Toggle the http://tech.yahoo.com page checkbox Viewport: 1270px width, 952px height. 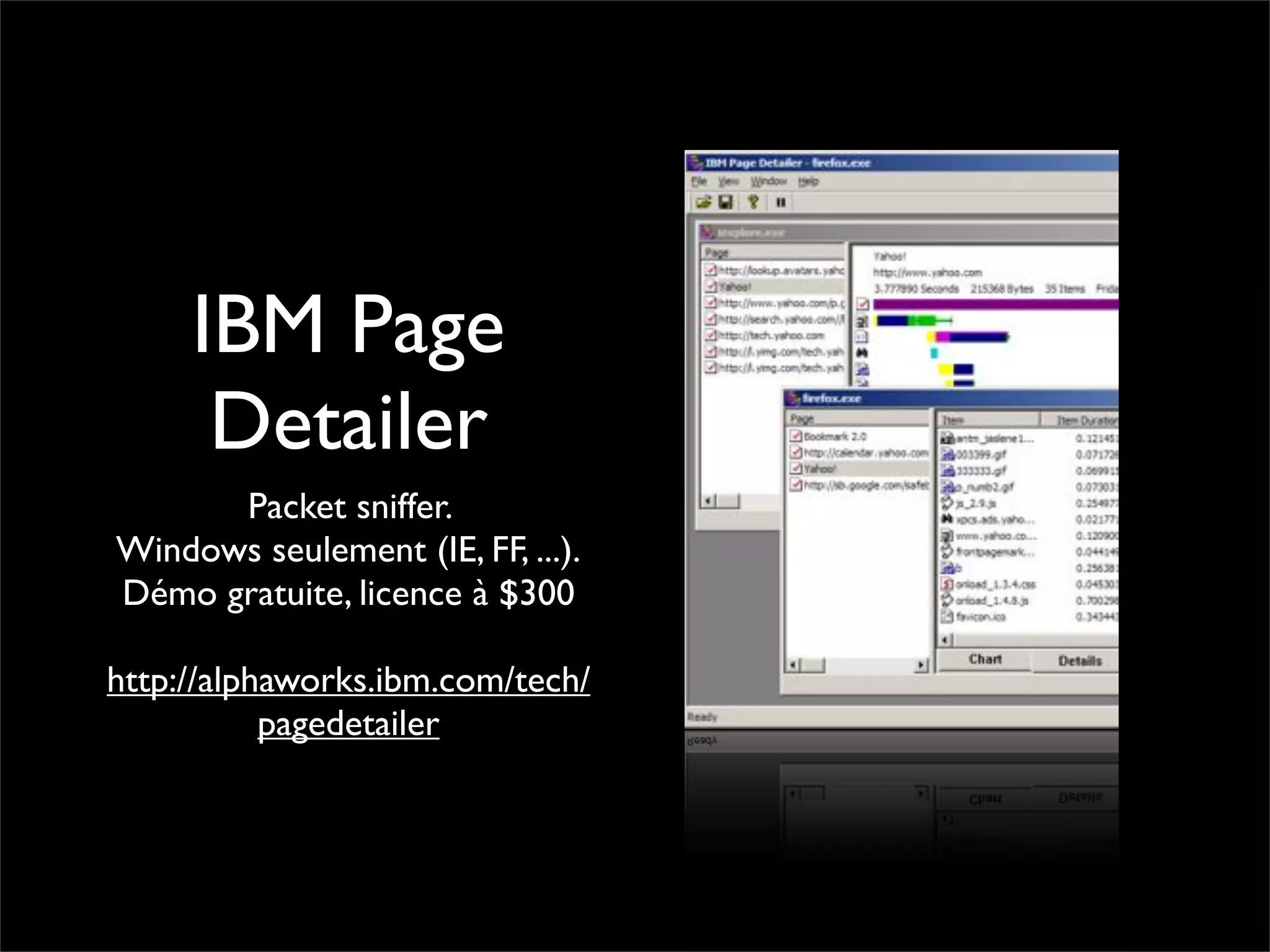click(x=711, y=335)
